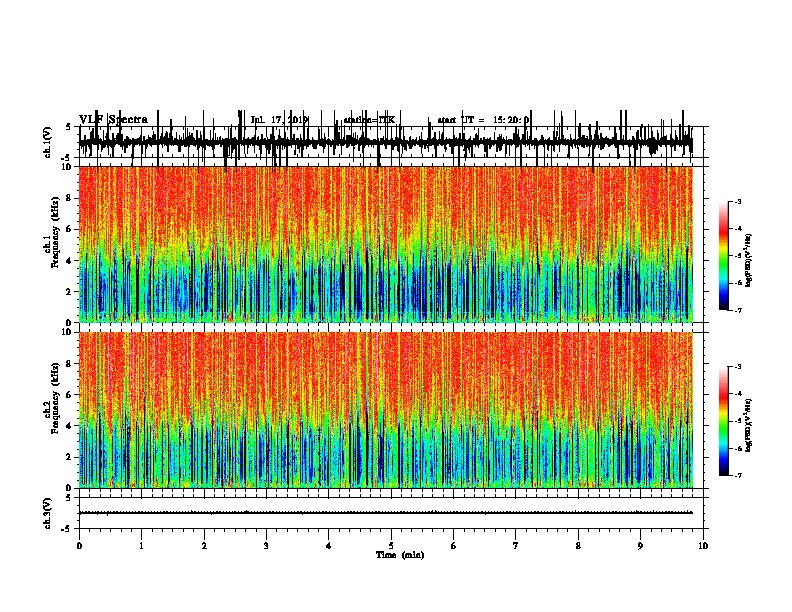Click the ch.1 color bar log(PSD) label
Viewport: 792px width, 612px height.
(x=749, y=261)
